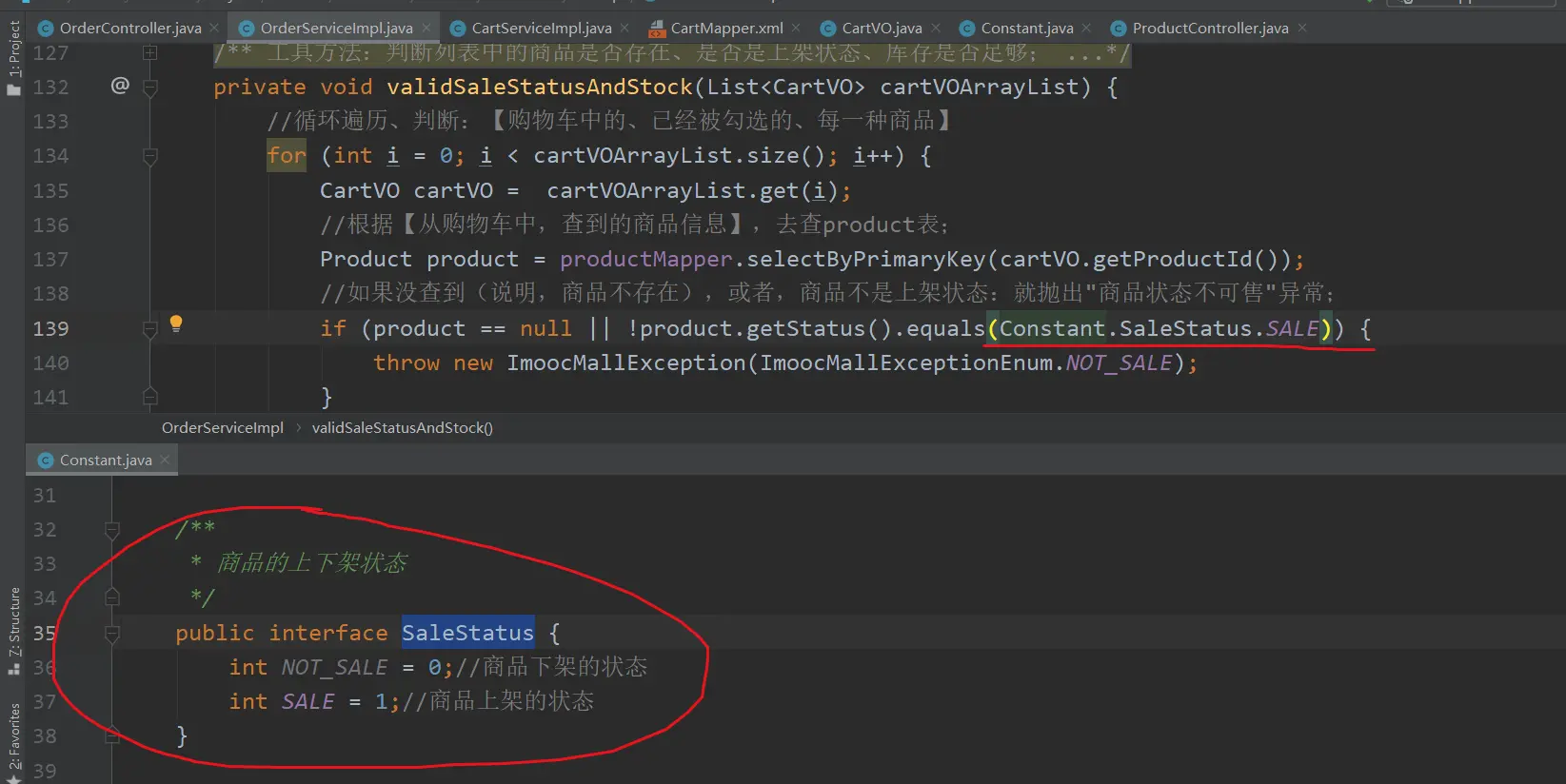Viewport: 1566px width, 784px height.
Task: Click the comment fold end marker on line 34
Action: (x=111, y=598)
